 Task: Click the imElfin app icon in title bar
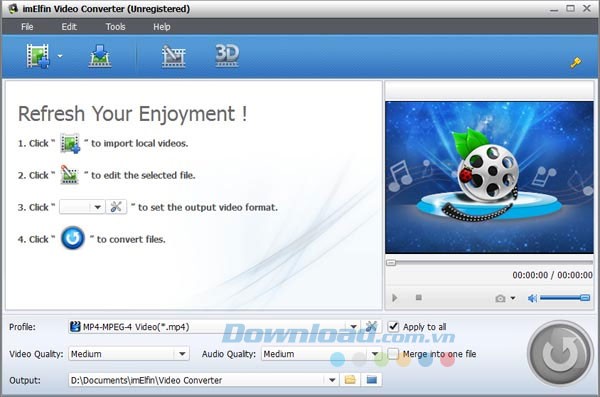[x=13, y=8]
